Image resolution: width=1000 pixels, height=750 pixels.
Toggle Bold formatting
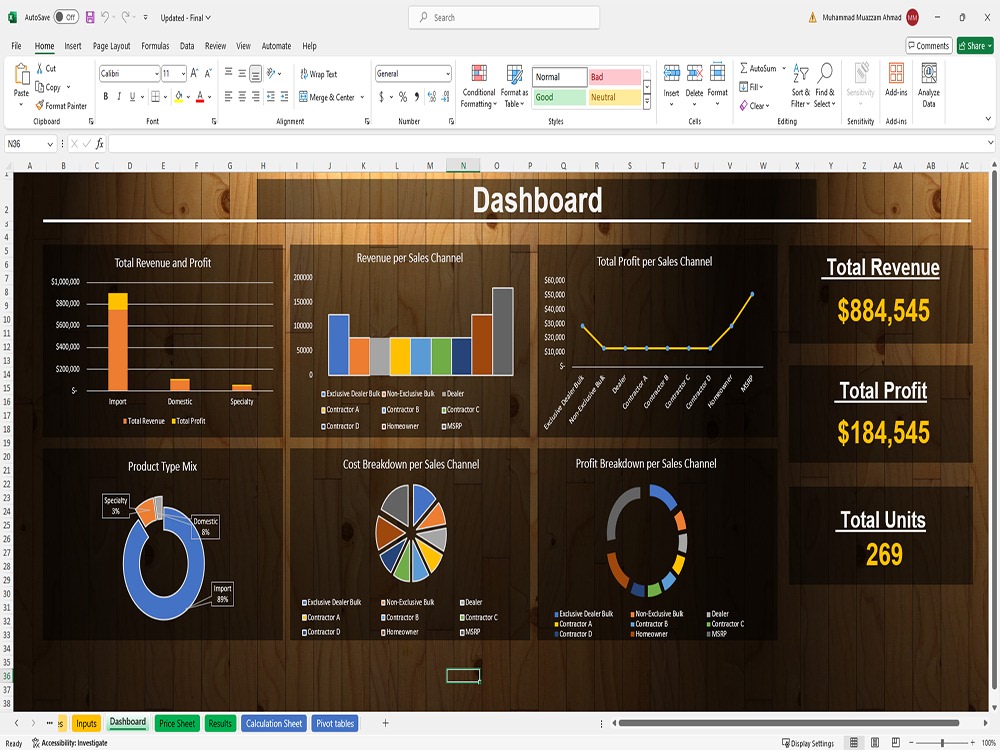coord(105,96)
